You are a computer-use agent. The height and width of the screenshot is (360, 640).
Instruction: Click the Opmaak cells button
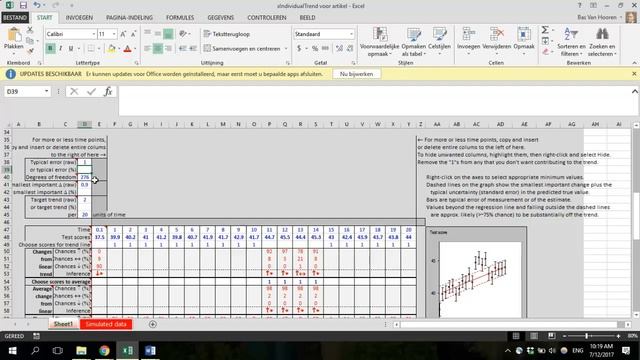coord(524,42)
